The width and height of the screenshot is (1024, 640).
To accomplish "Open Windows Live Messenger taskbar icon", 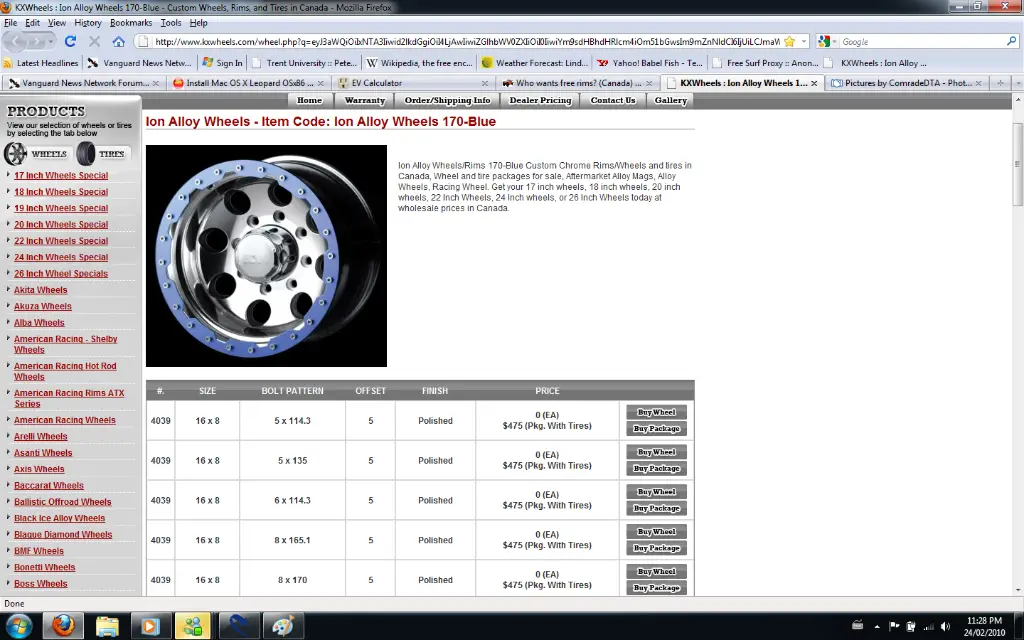I will coord(193,626).
